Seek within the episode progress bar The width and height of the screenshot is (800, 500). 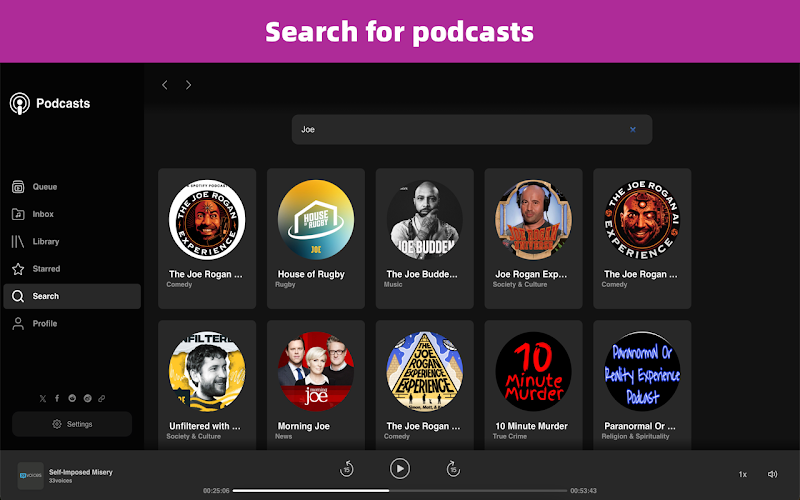399,491
